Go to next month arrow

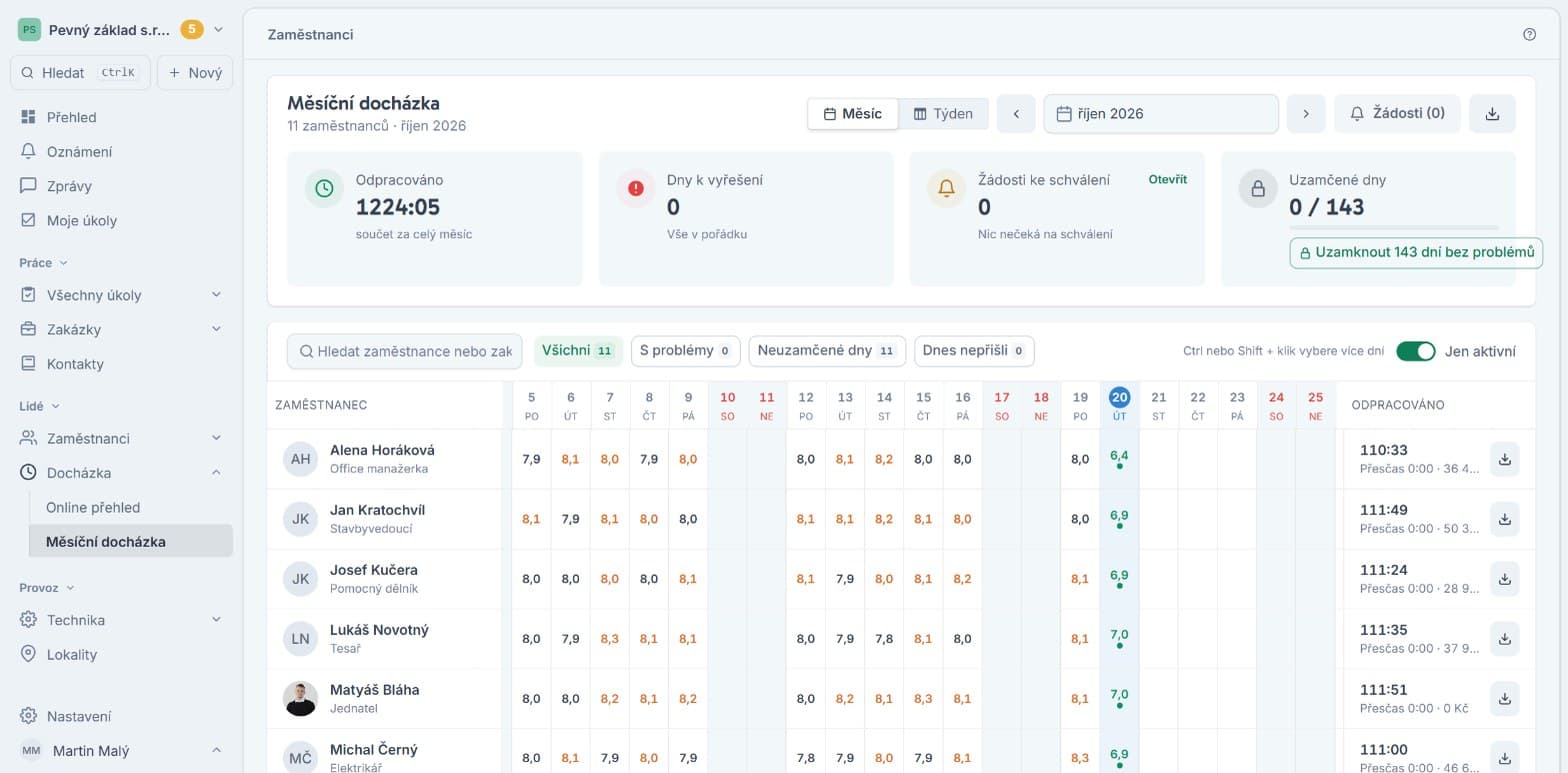[x=1306, y=114]
